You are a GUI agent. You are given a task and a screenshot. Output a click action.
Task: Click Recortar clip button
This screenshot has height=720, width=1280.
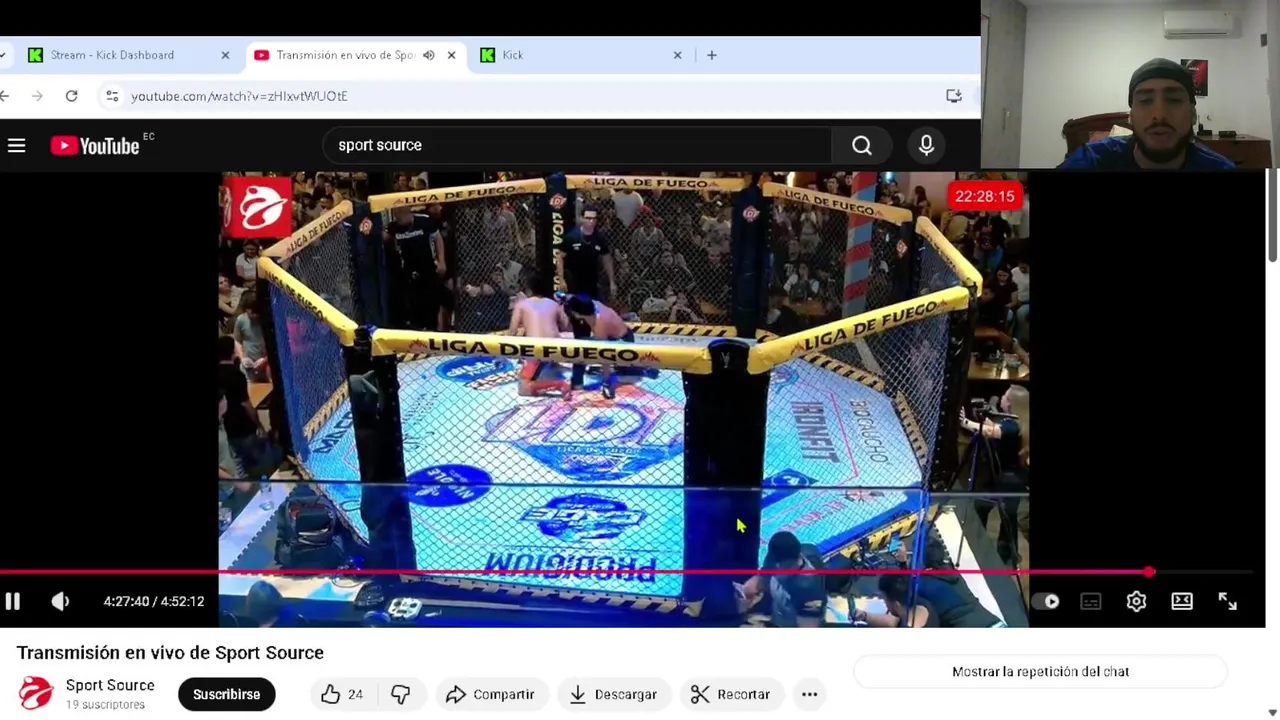(x=730, y=694)
